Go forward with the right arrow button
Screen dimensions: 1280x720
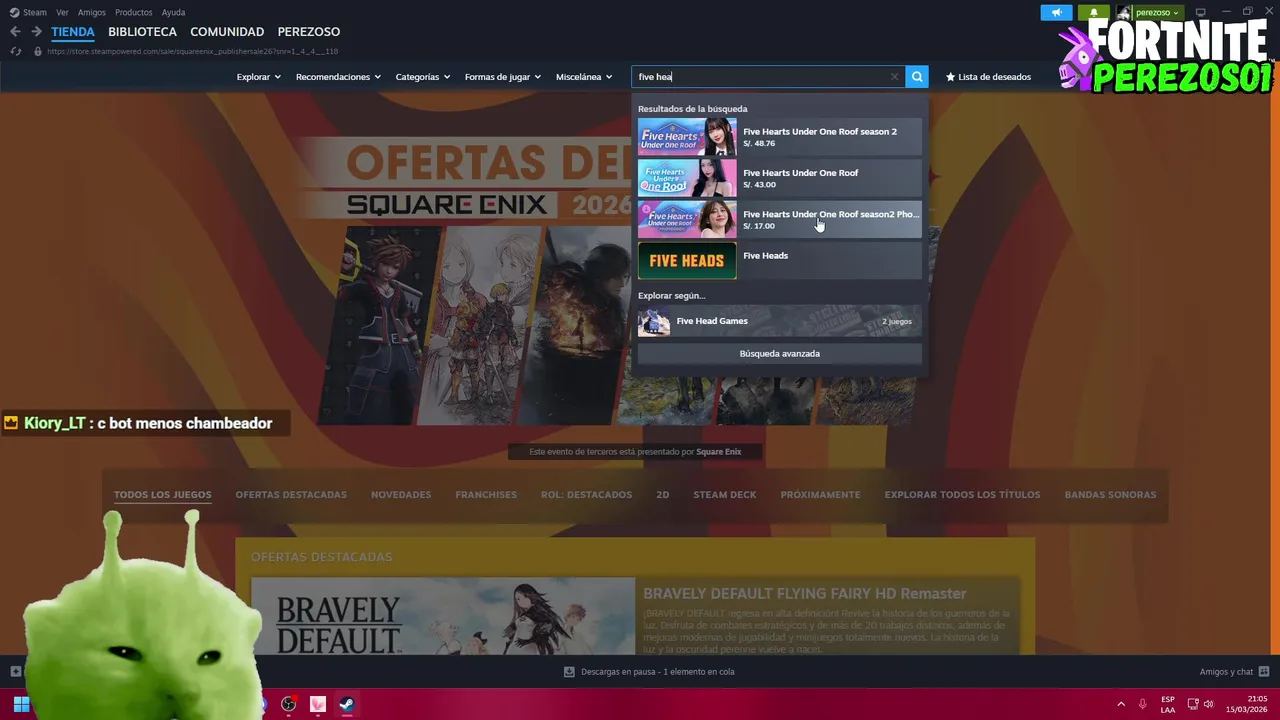36,32
